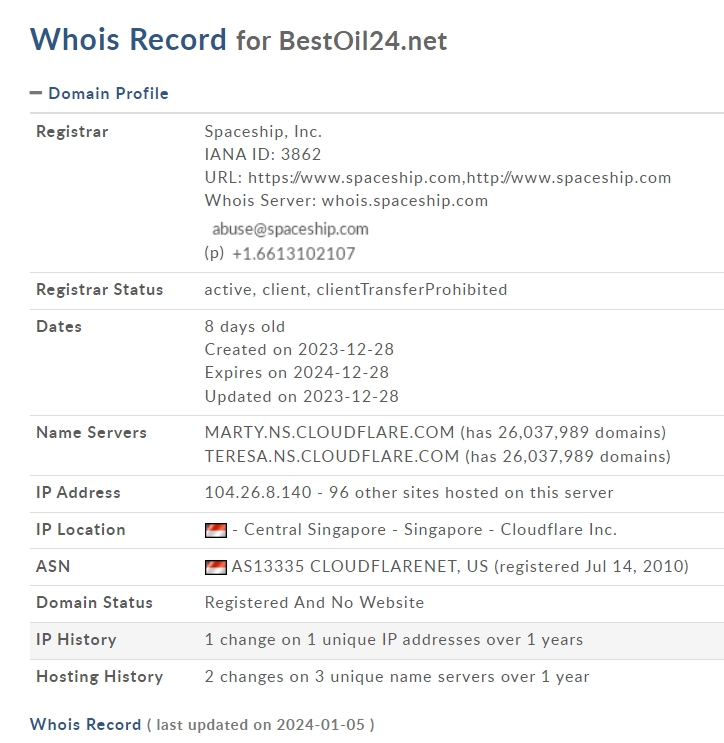Open TERESA.NS.CLOUDFLARE.COM name server

(x=332, y=456)
